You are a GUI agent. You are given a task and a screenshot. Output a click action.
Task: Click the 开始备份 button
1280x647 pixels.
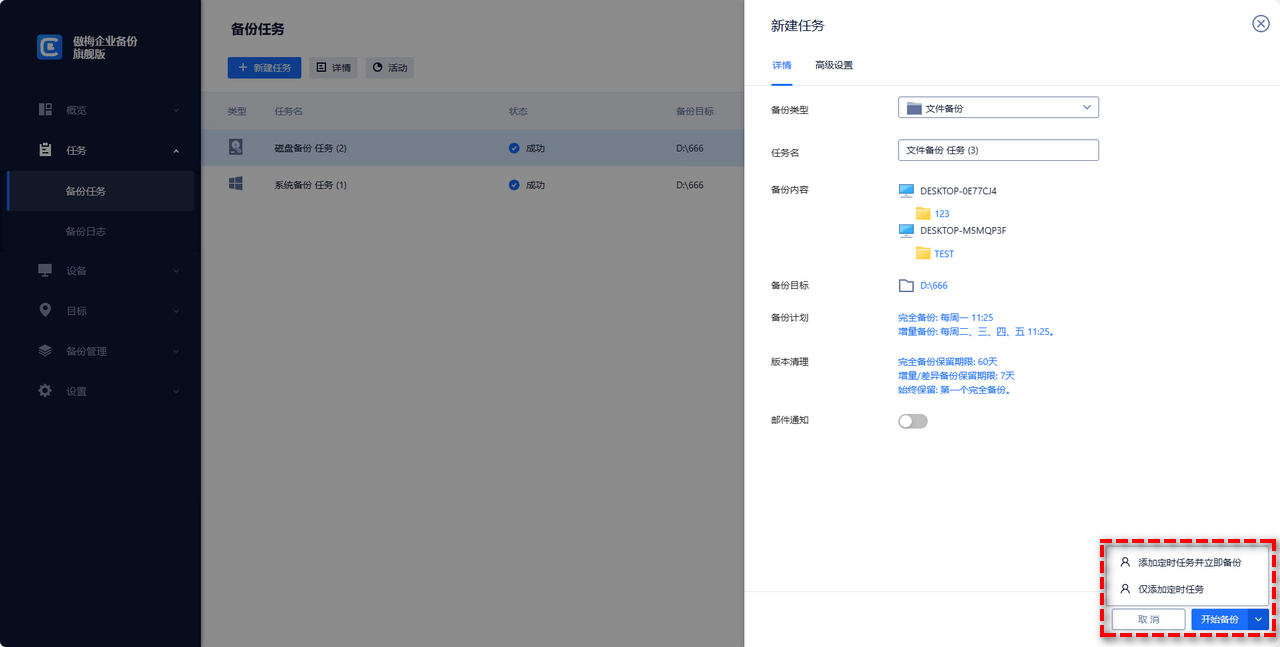coord(1219,619)
